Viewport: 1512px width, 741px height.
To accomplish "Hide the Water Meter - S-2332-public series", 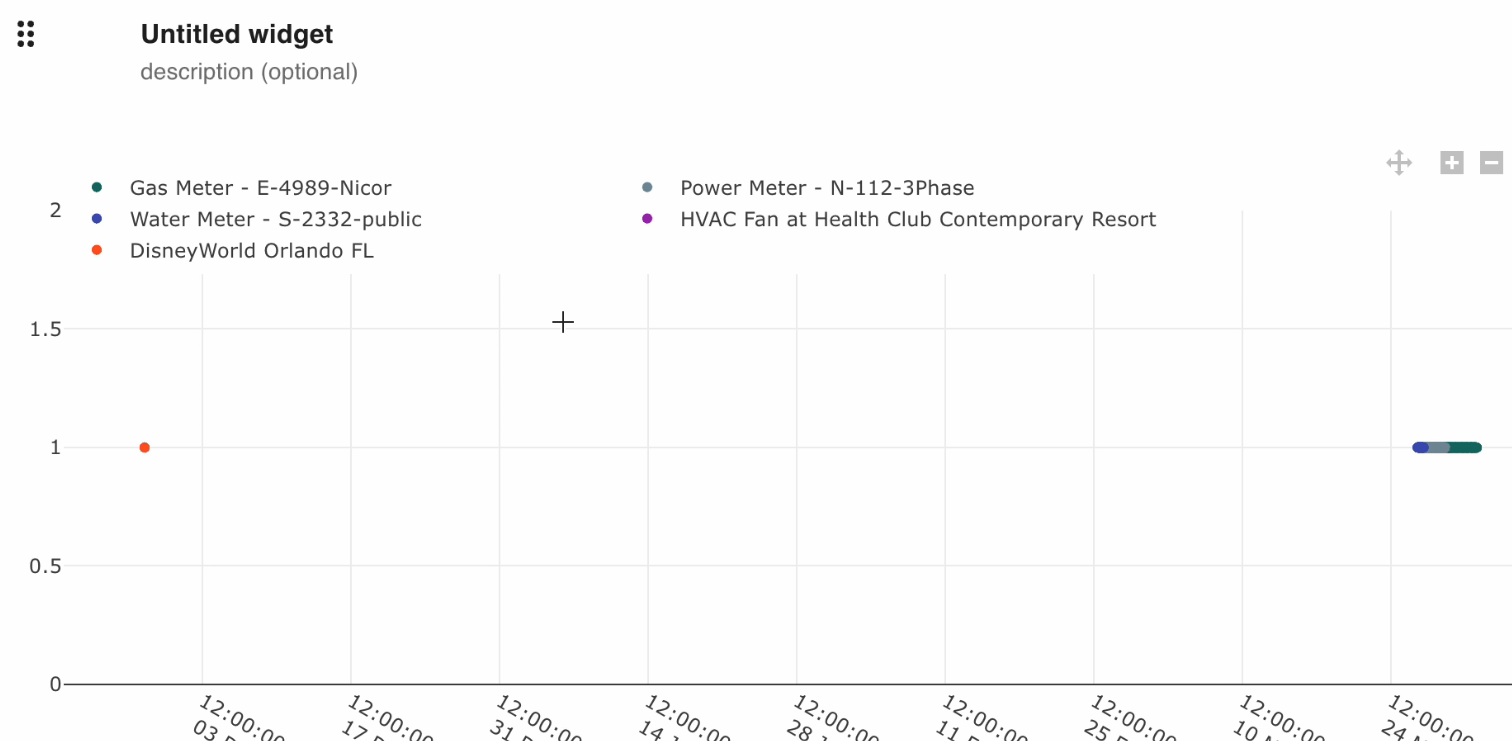I will (275, 220).
